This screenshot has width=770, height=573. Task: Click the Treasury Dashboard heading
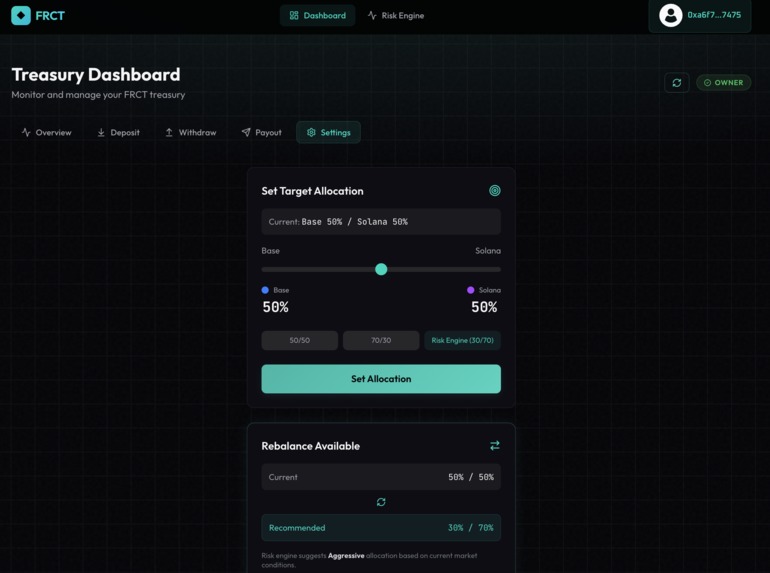96,75
